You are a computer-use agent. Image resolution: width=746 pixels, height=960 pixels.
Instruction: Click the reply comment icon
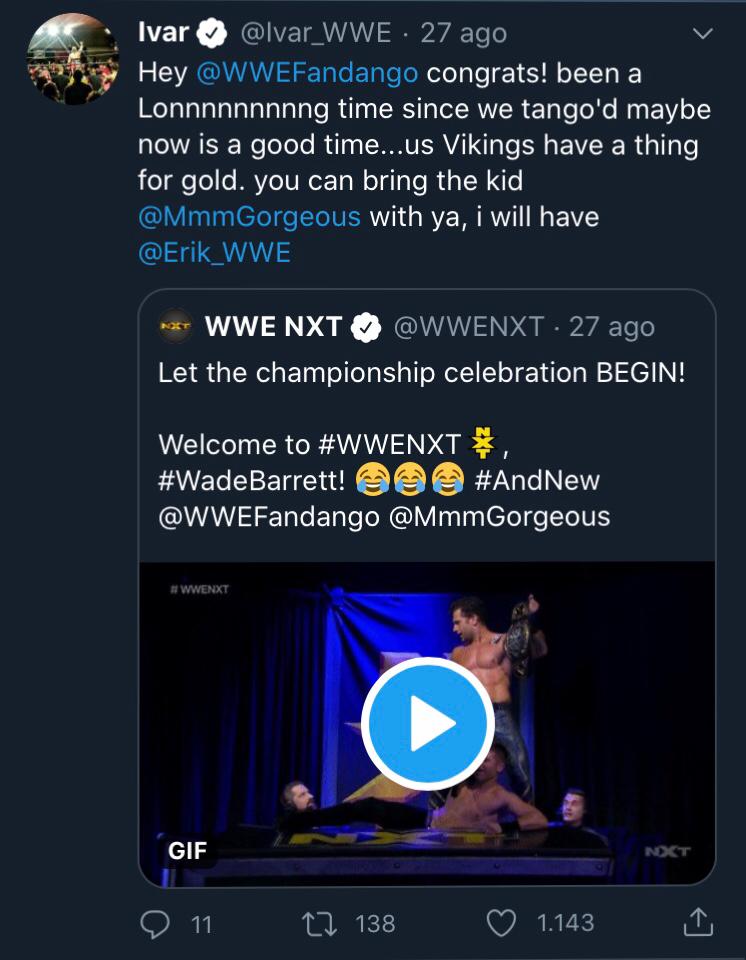tap(154, 922)
